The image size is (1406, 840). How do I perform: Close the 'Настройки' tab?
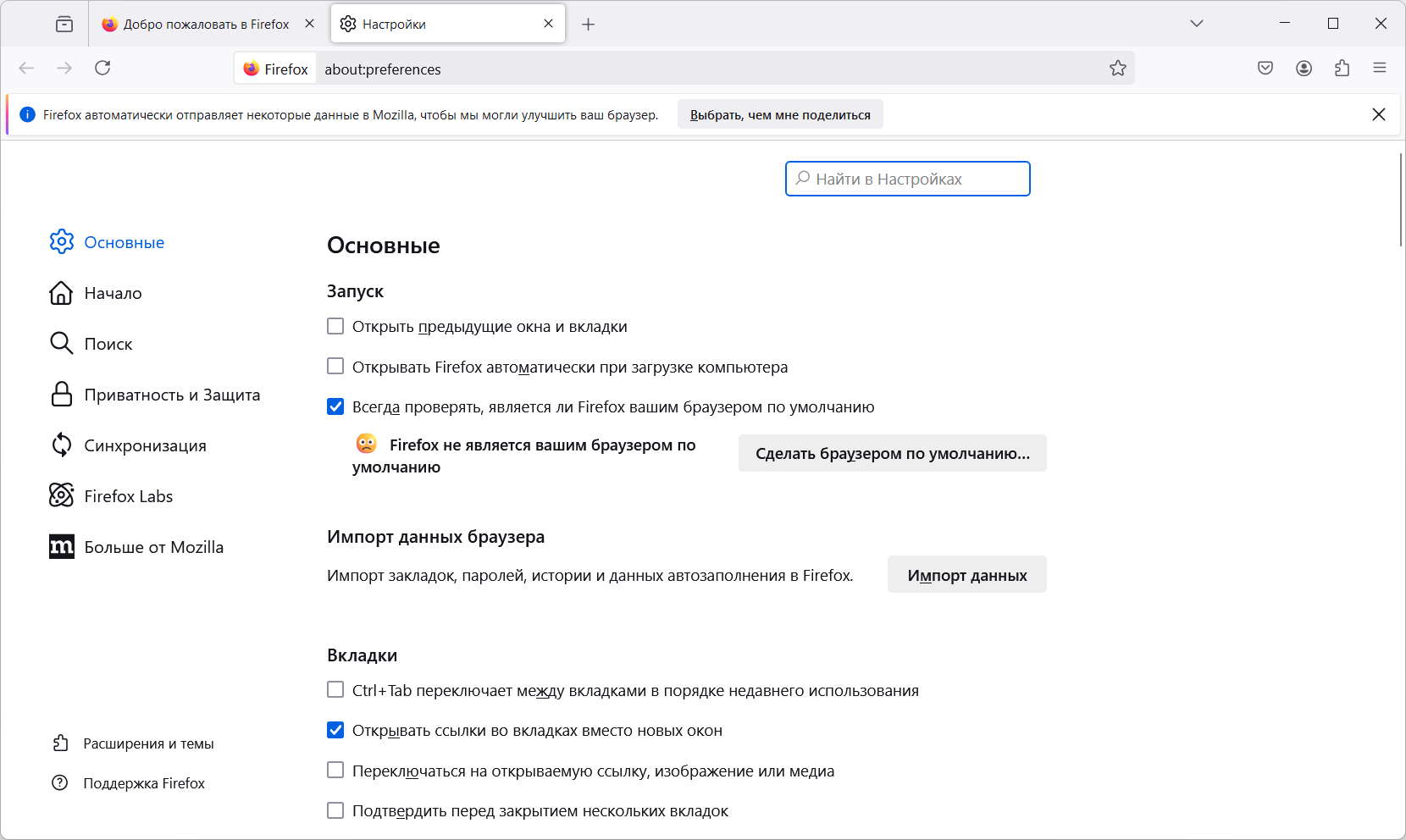click(x=549, y=24)
